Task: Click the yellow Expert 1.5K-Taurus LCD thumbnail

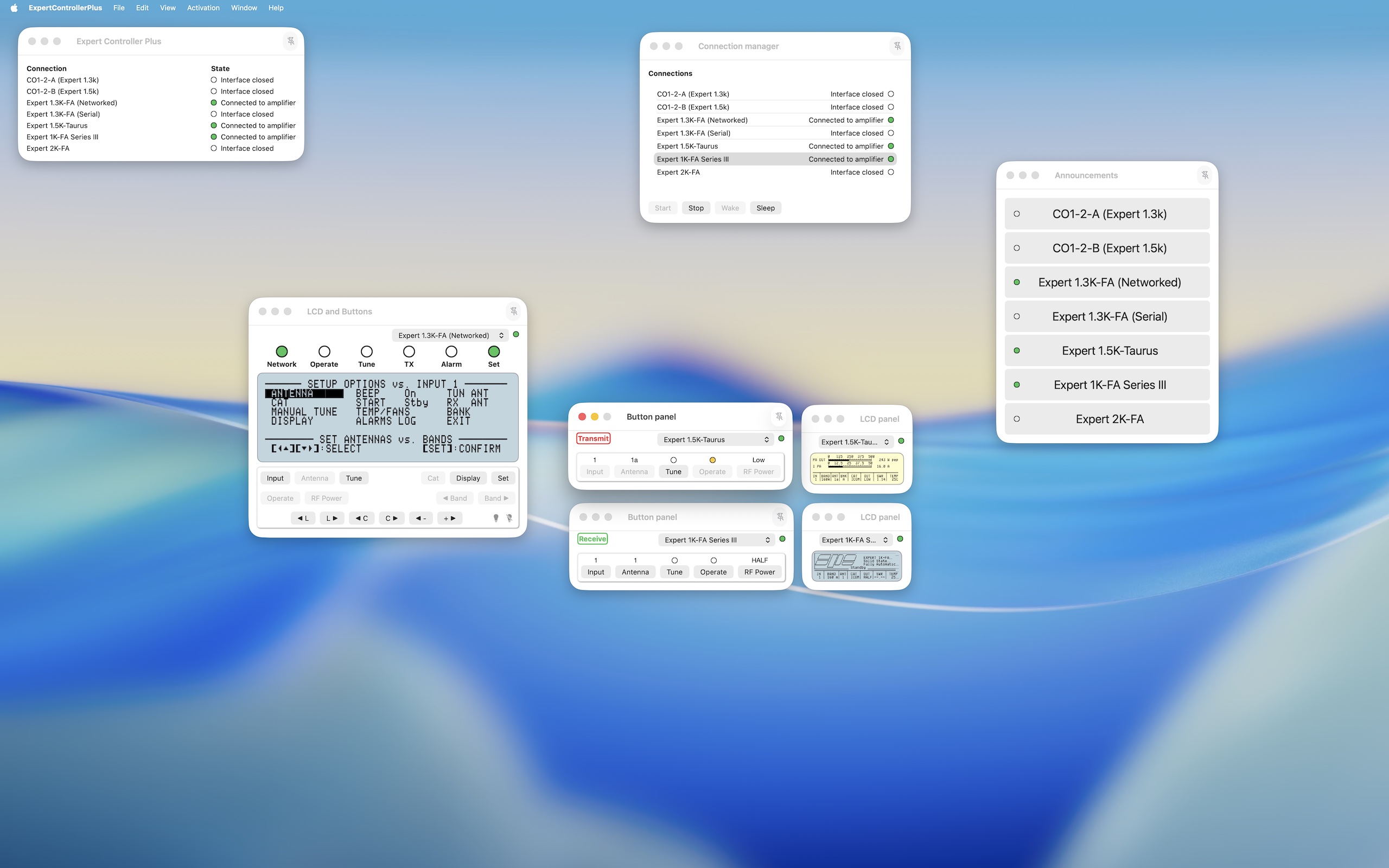Action: (856, 468)
